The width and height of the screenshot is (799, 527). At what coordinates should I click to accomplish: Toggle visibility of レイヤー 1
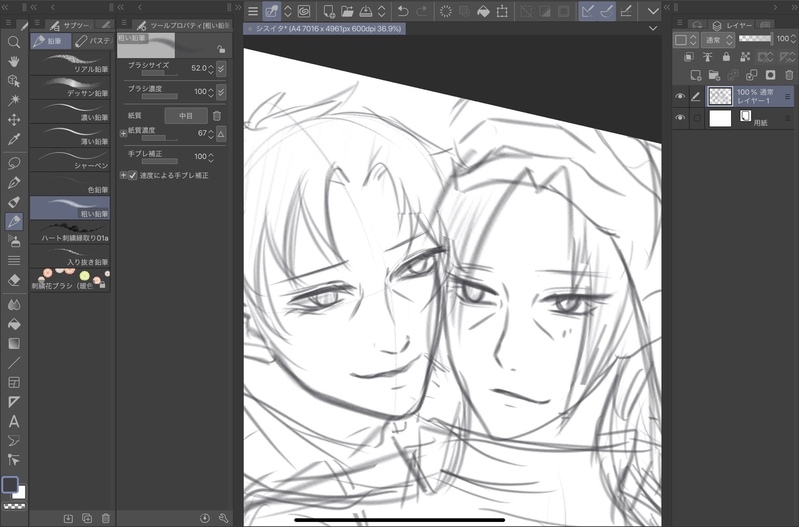click(x=680, y=96)
